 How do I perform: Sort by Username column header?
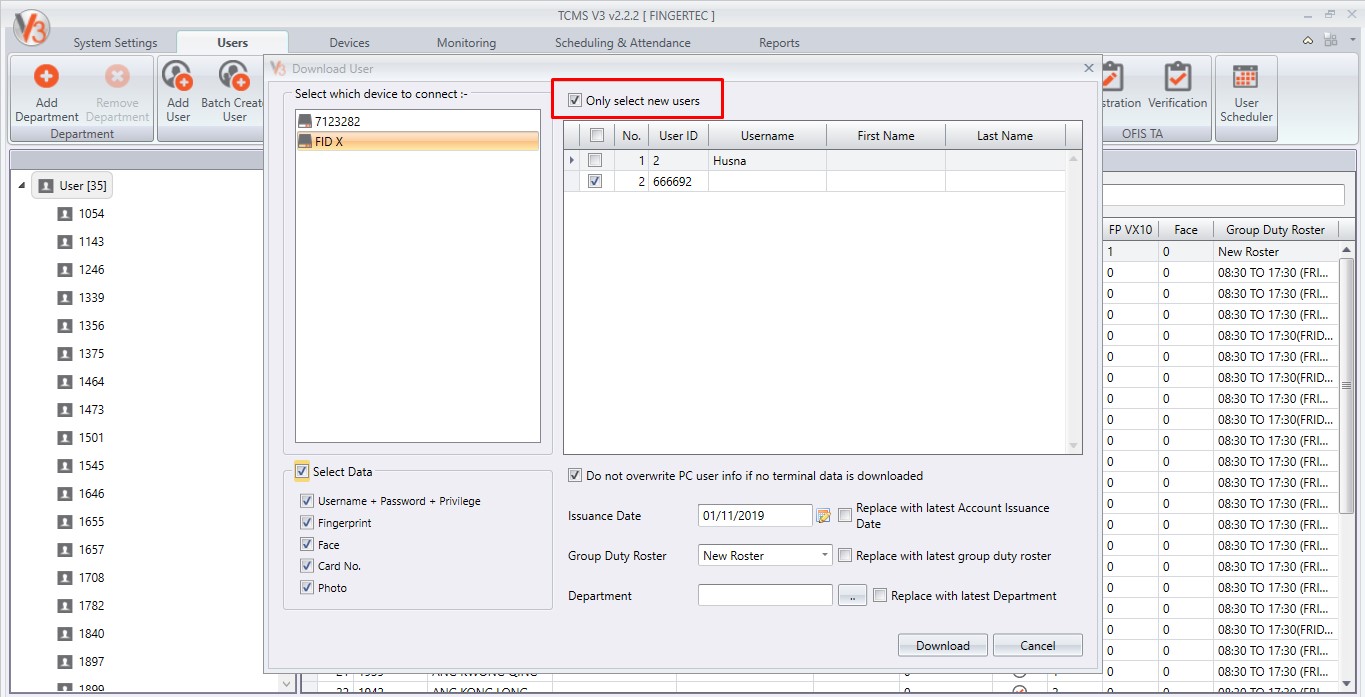pos(768,135)
